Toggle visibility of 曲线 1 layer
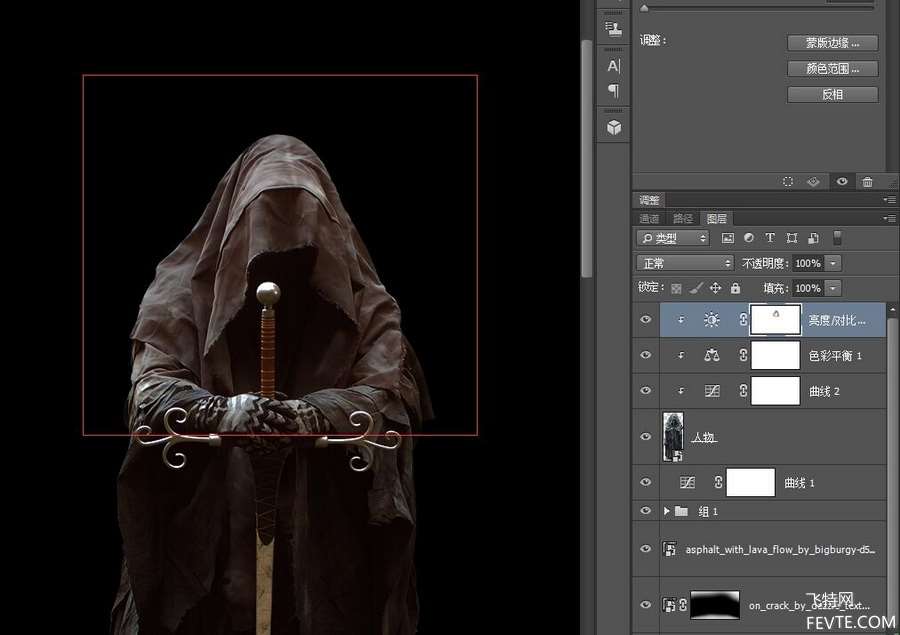Screen dimensions: 900x635 click(646, 482)
